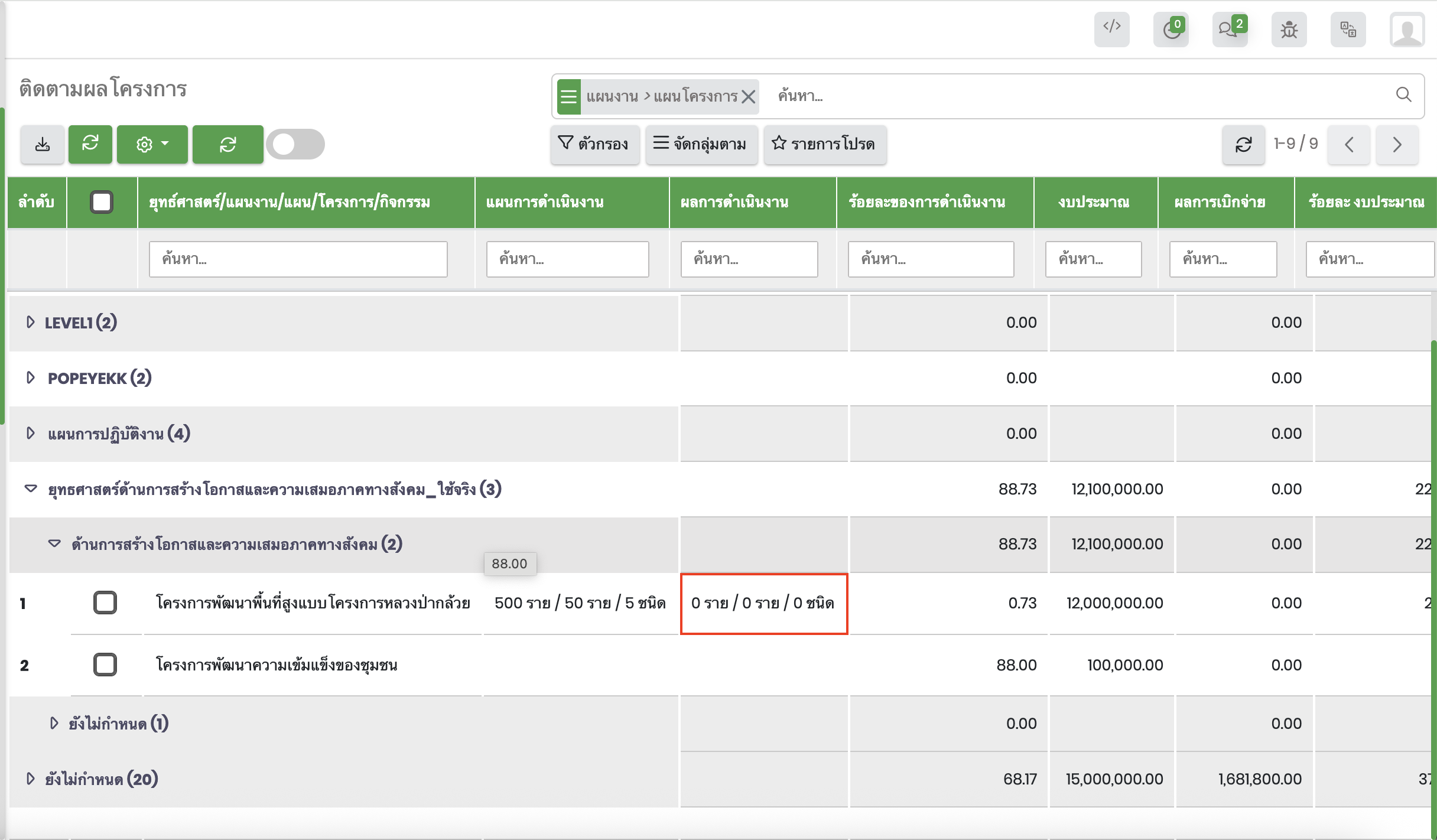The width and height of the screenshot is (1437, 840).
Task: Check the select-all header checkbox
Action: pyautogui.click(x=102, y=202)
